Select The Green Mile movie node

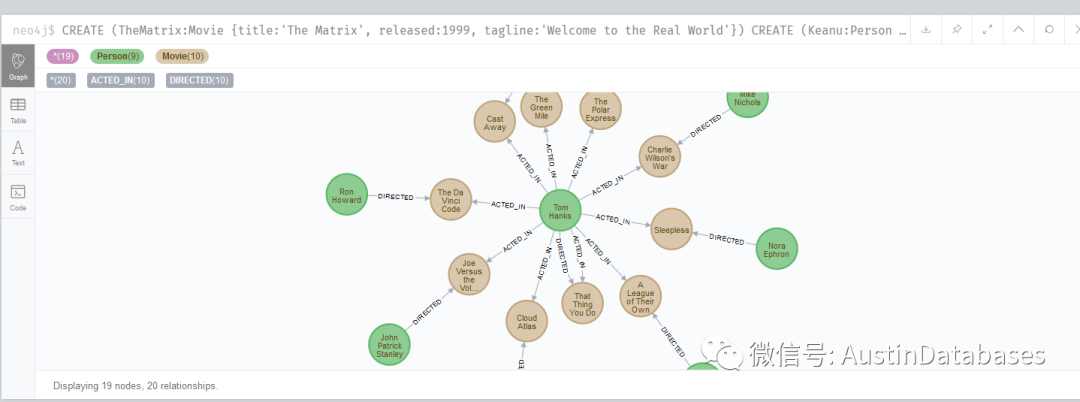click(x=541, y=108)
